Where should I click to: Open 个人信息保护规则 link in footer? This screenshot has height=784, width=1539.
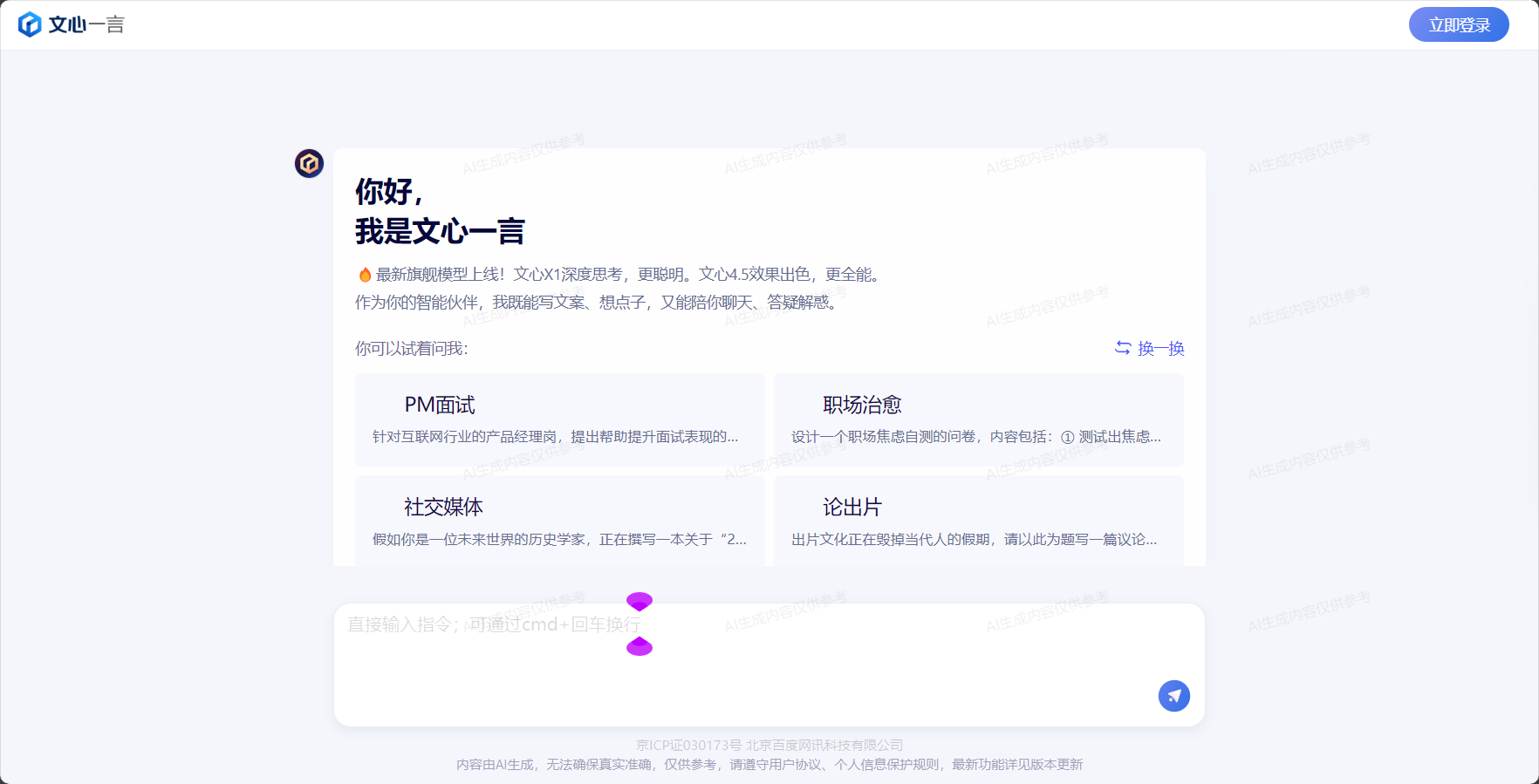886,765
